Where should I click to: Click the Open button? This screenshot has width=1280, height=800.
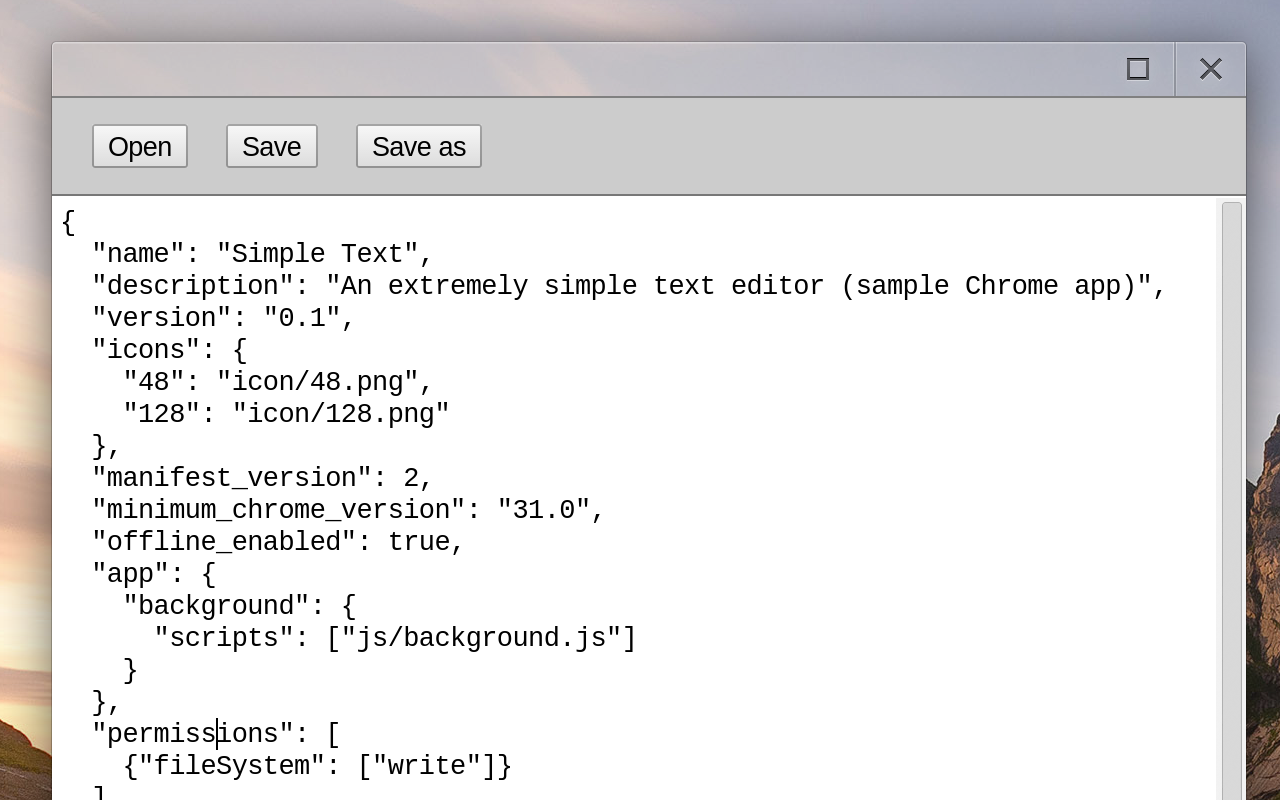[x=140, y=146]
